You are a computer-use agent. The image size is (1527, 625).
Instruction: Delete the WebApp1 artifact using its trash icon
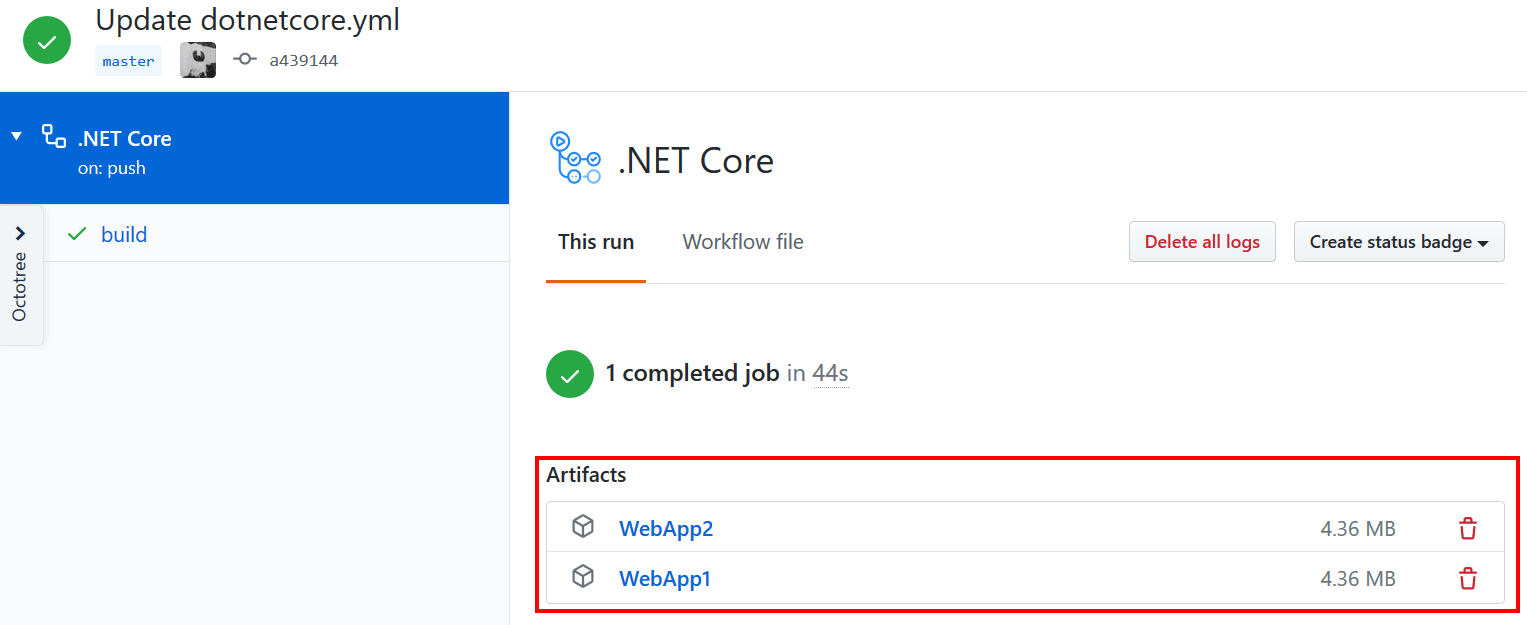pos(1467,578)
